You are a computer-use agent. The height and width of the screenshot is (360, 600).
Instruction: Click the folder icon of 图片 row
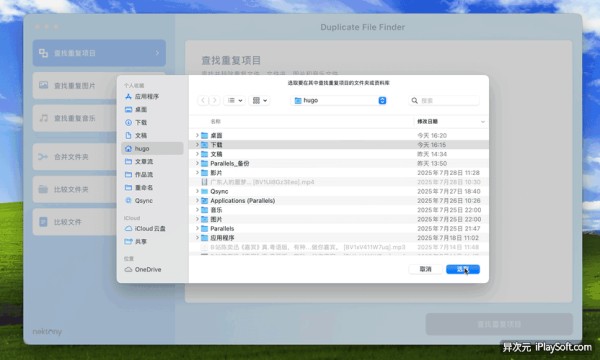click(205, 219)
